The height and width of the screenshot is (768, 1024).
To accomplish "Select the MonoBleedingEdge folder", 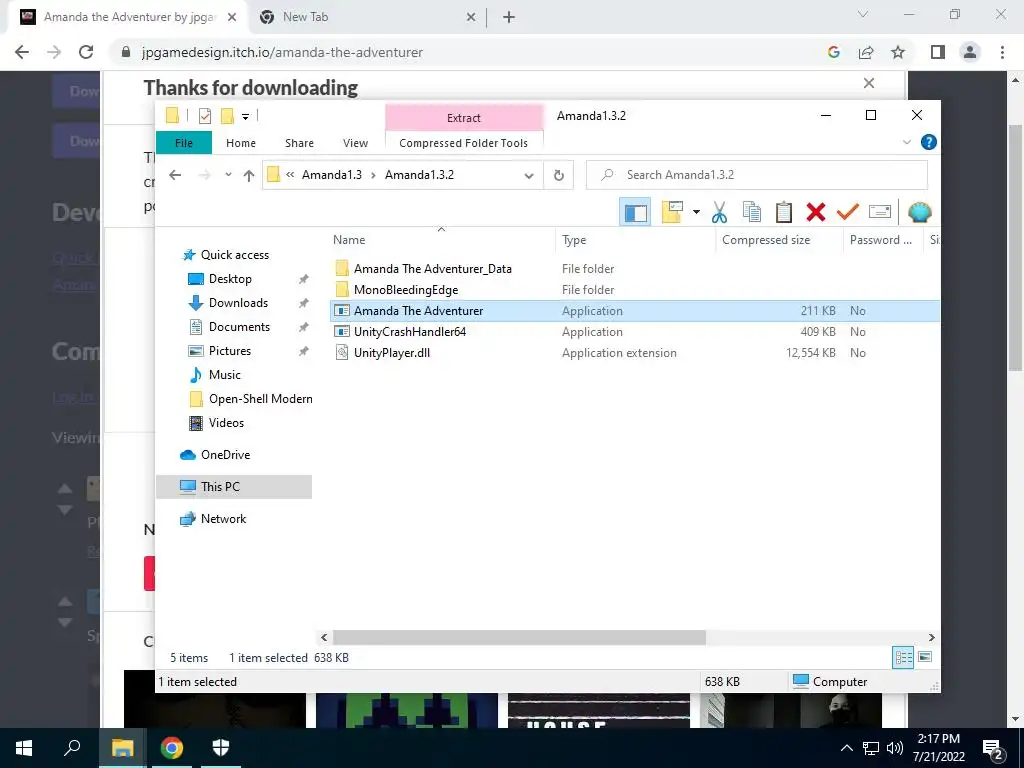I will pyautogui.click(x=406, y=289).
